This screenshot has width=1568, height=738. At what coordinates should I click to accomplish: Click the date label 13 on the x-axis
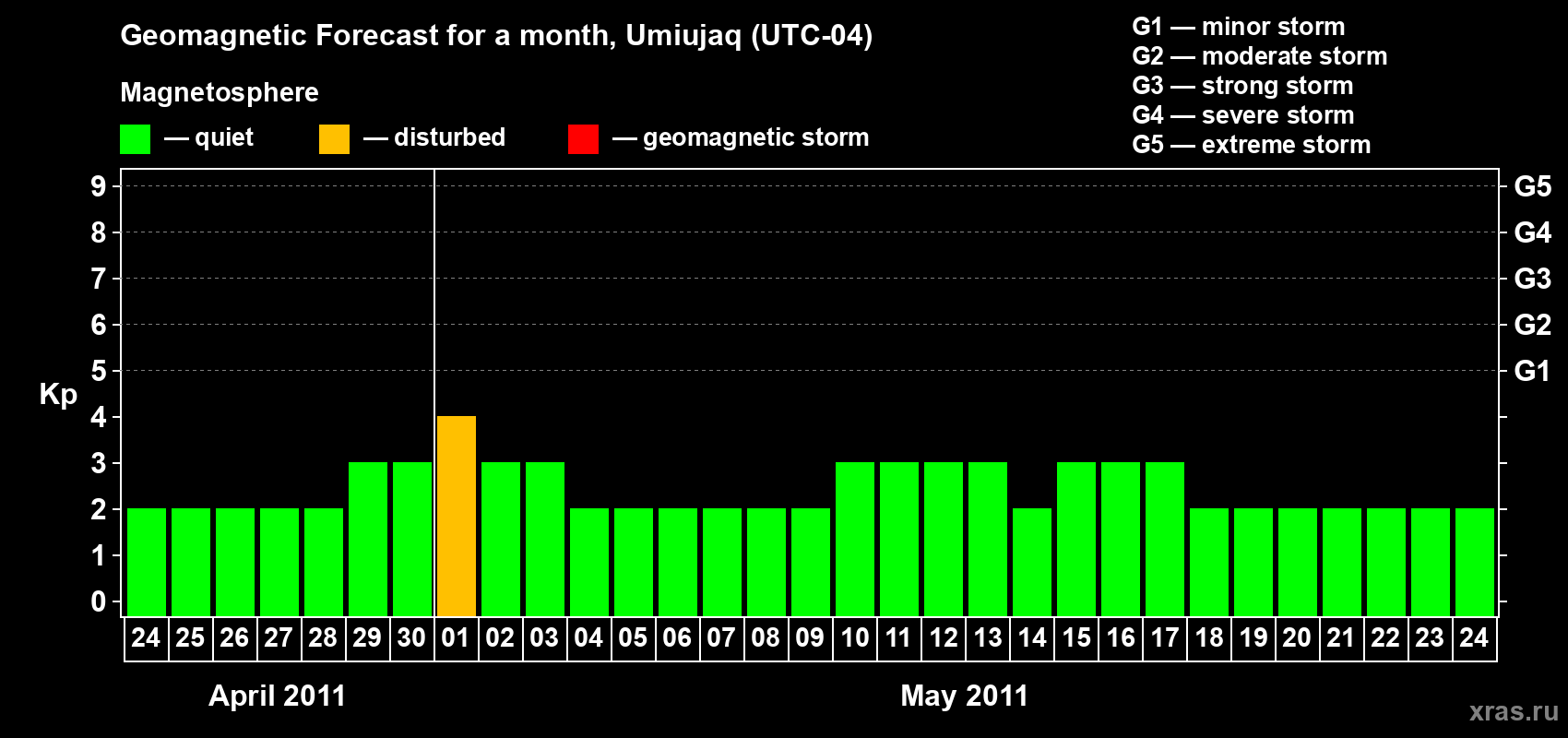(x=988, y=637)
